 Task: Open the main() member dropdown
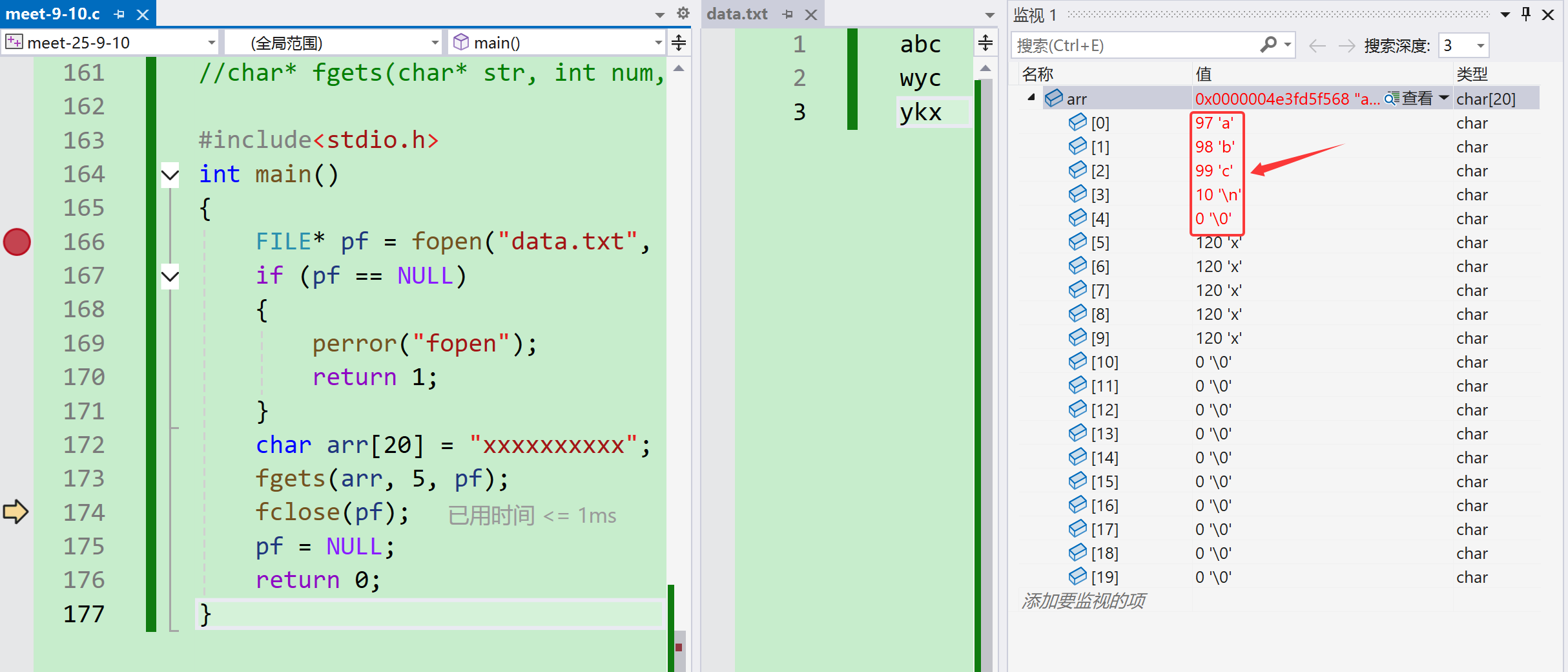(658, 43)
